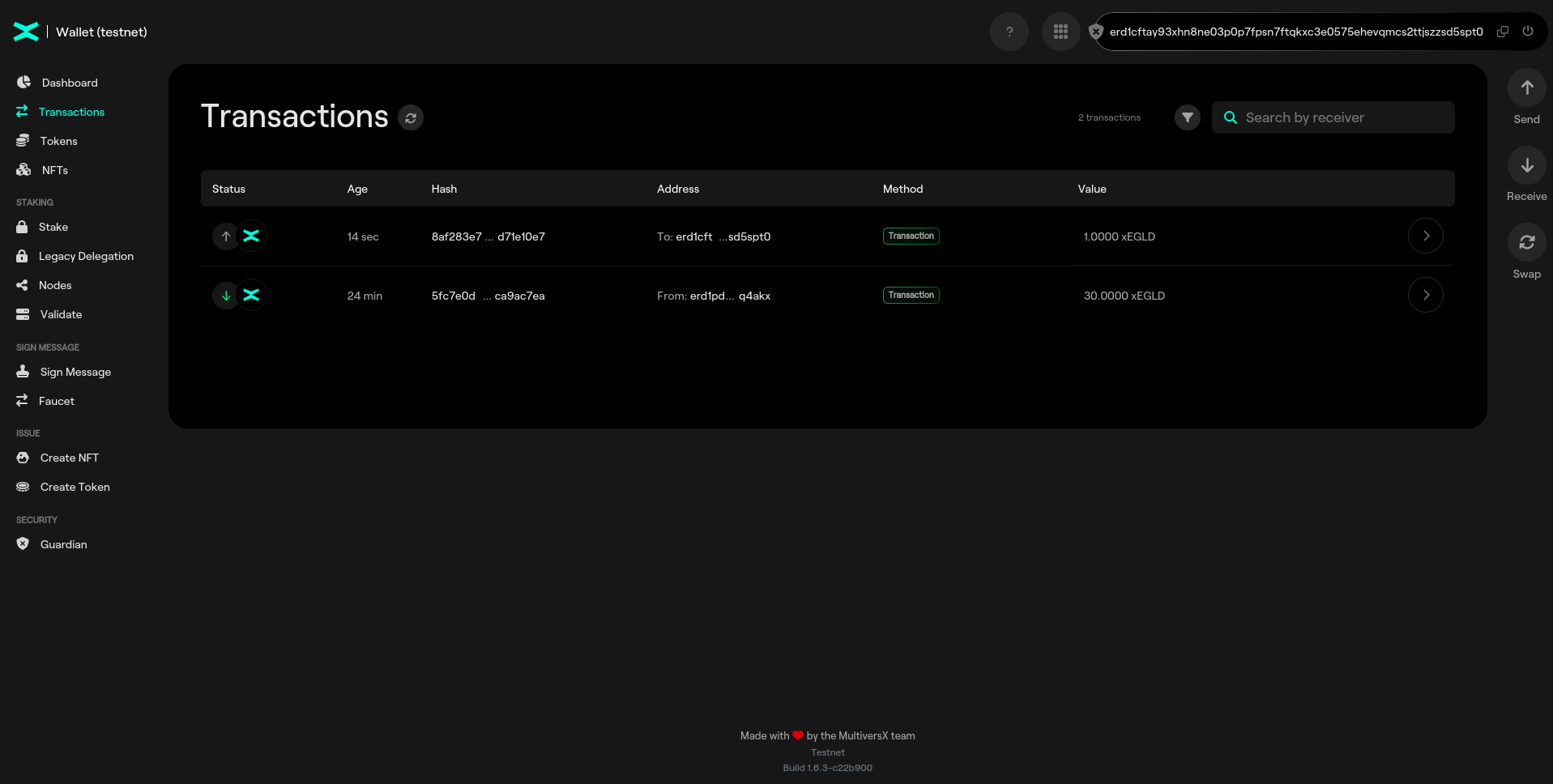Expand the 30.0000 xEGLD transaction details

(x=1425, y=296)
